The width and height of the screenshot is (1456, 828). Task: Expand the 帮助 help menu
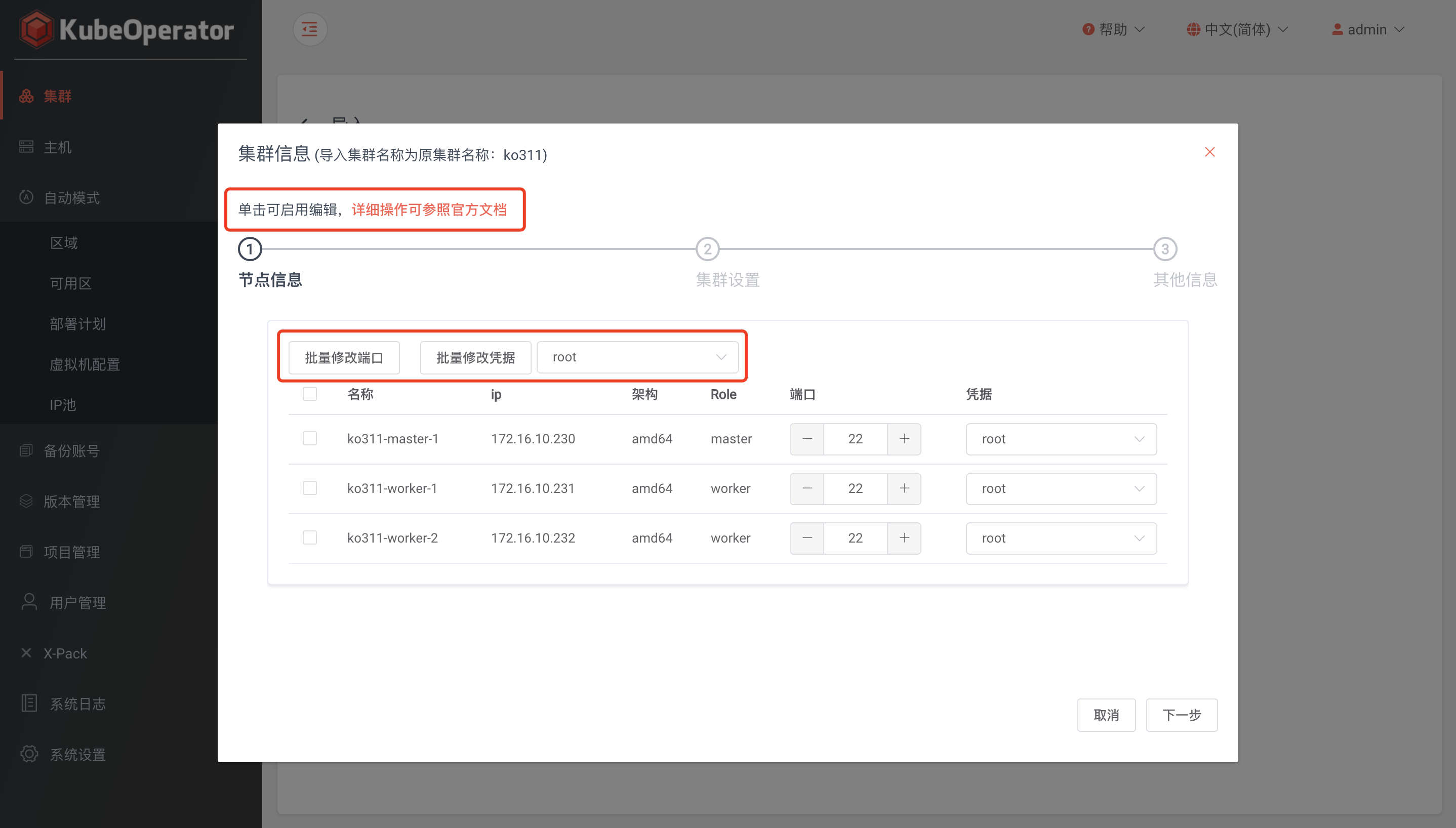[1114, 29]
